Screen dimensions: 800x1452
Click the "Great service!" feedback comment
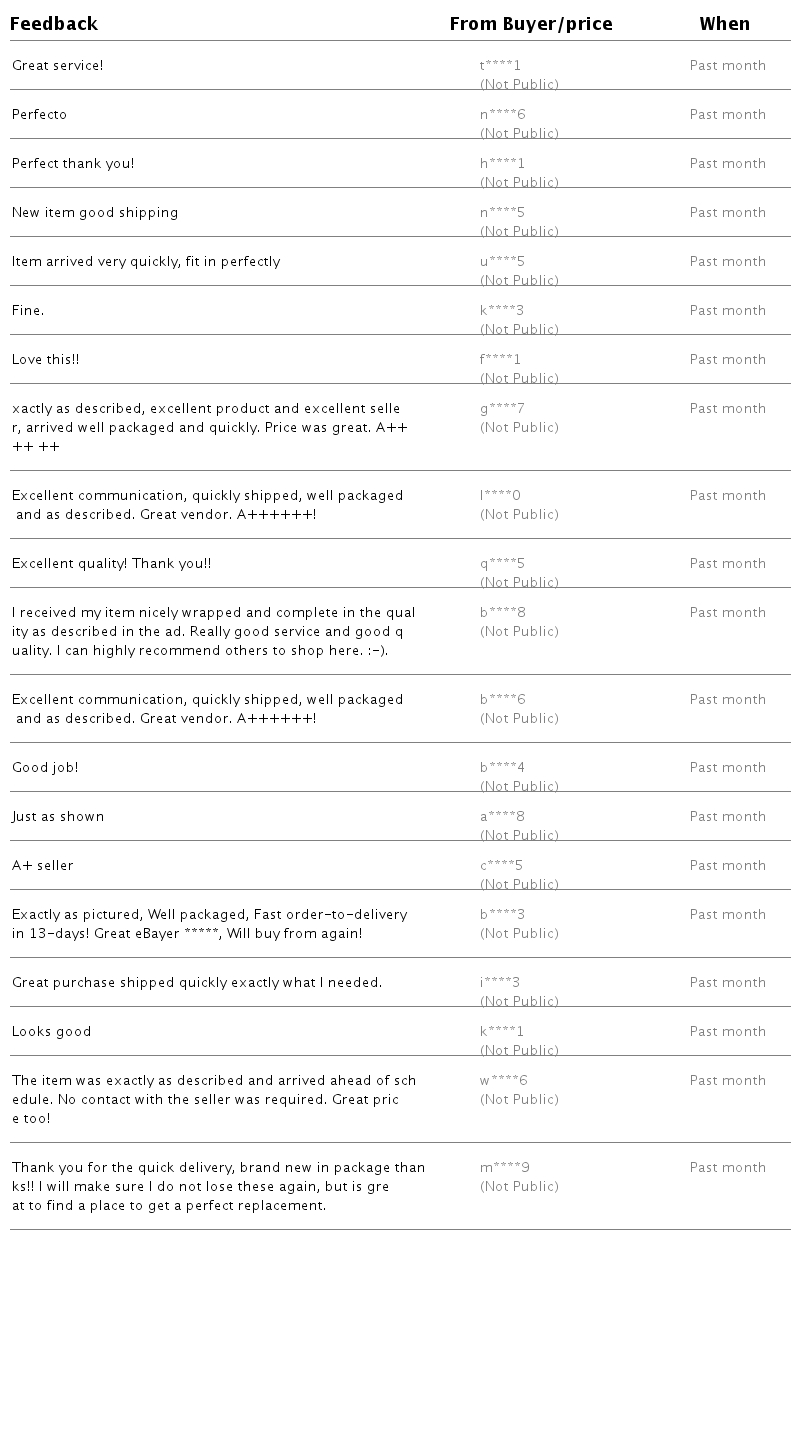[58, 66]
